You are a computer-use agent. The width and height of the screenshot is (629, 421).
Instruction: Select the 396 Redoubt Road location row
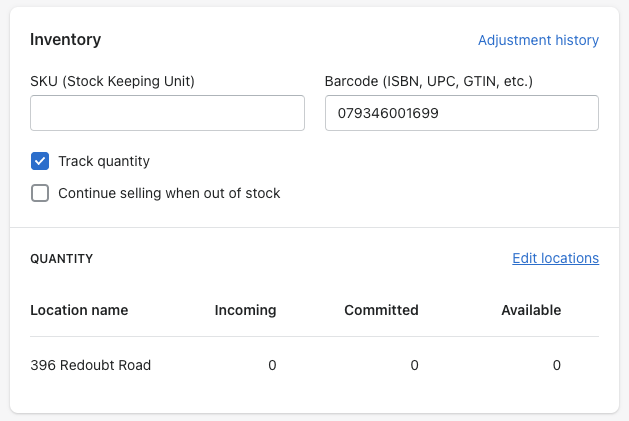tap(91, 365)
